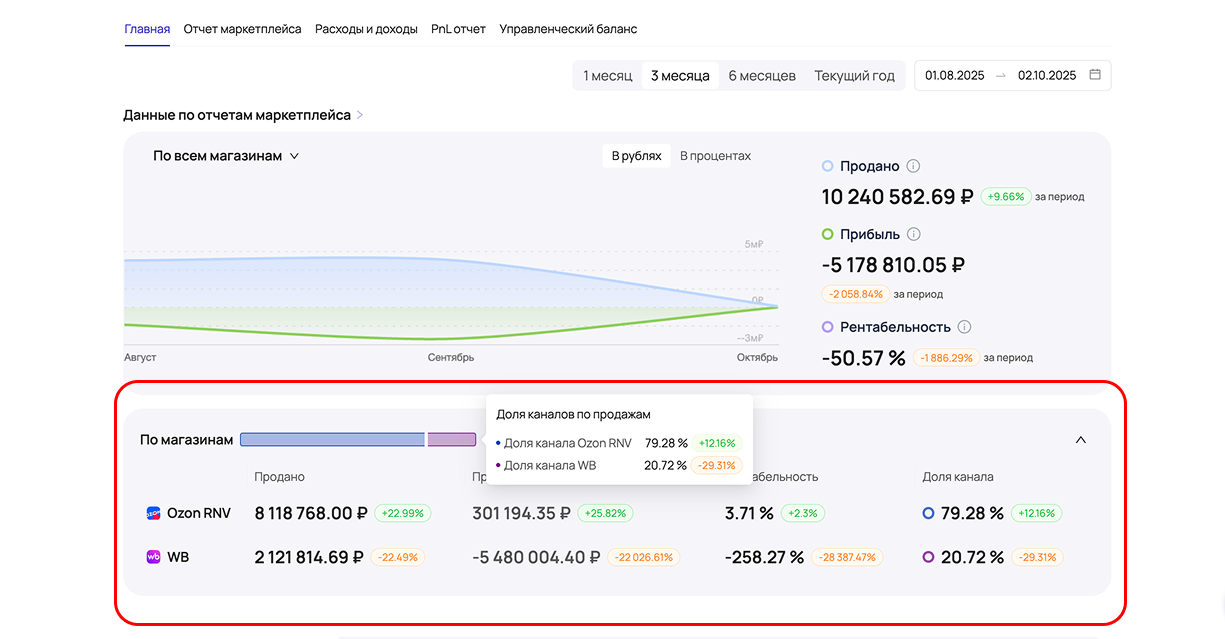Click the start date 01.08.2025 field
The height and width of the screenshot is (639, 1225).
(954, 76)
